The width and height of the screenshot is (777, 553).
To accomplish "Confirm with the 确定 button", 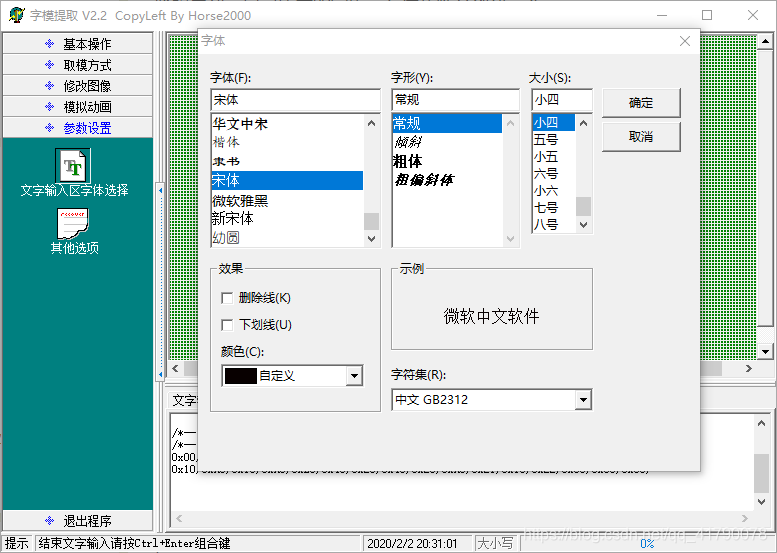I will [x=641, y=103].
